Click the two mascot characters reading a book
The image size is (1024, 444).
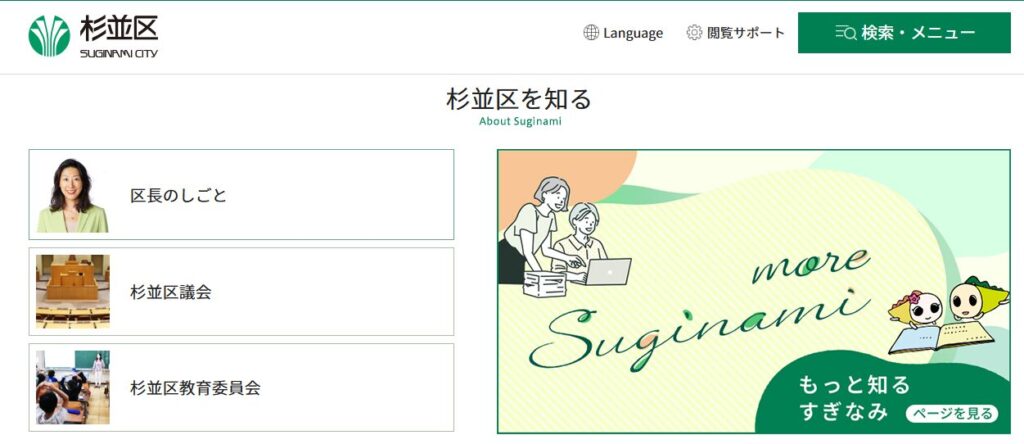pyautogui.click(x=948, y=315)
